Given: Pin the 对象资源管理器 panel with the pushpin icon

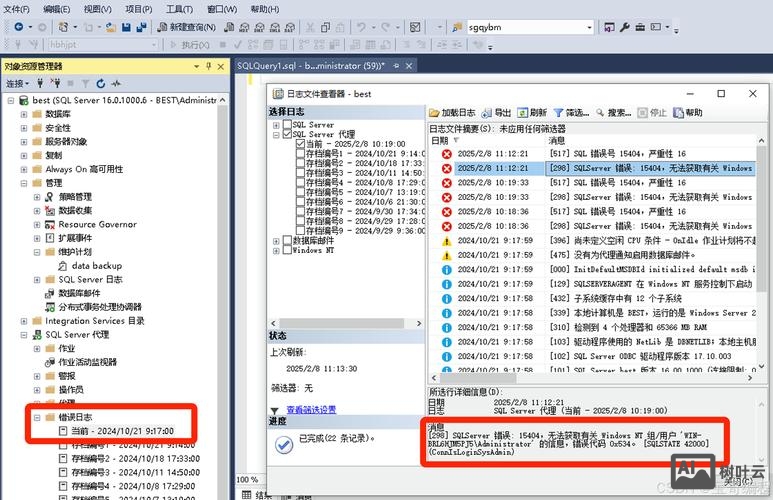Looking at the screenshot, I should click(209, 66).
